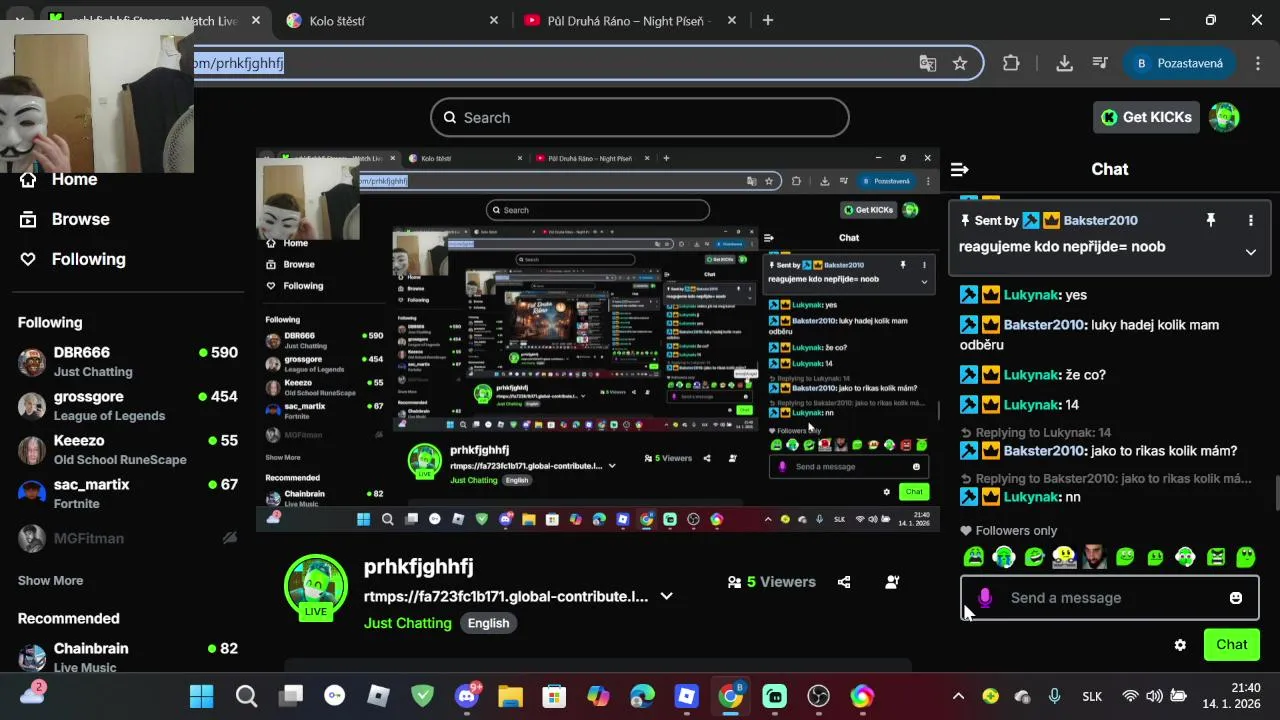The height and width of the screenshot is (720, 1280).
Task: Insert the green laughing emote
Action: (x=1034, y=557)
